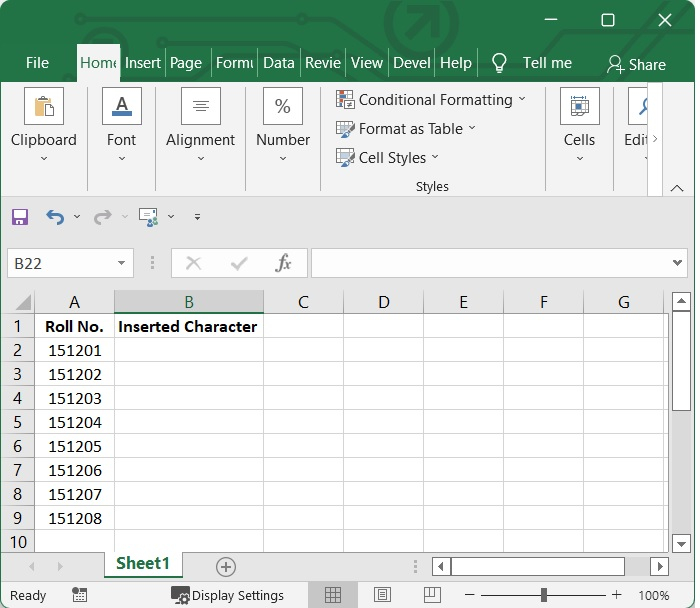Select the Sheet1 sheet tab
The image size is (700, 608).
click(x=143, y=564)
